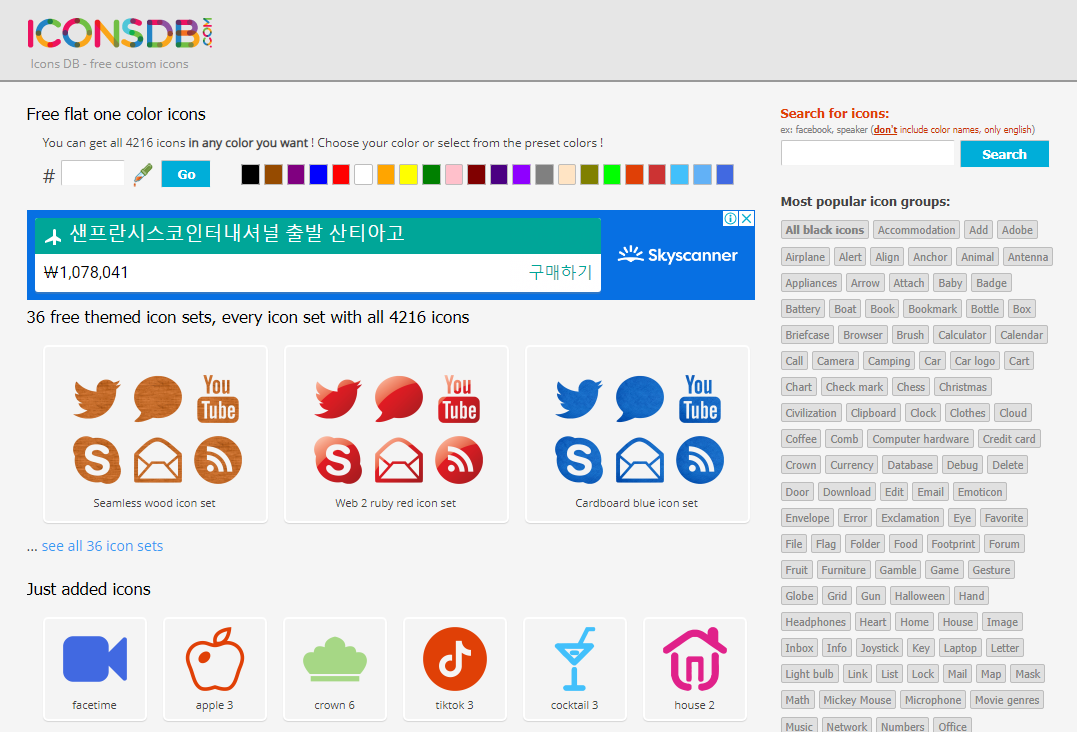
Task: Open Seamless wood icon set link
Action: tap(155, 503)
